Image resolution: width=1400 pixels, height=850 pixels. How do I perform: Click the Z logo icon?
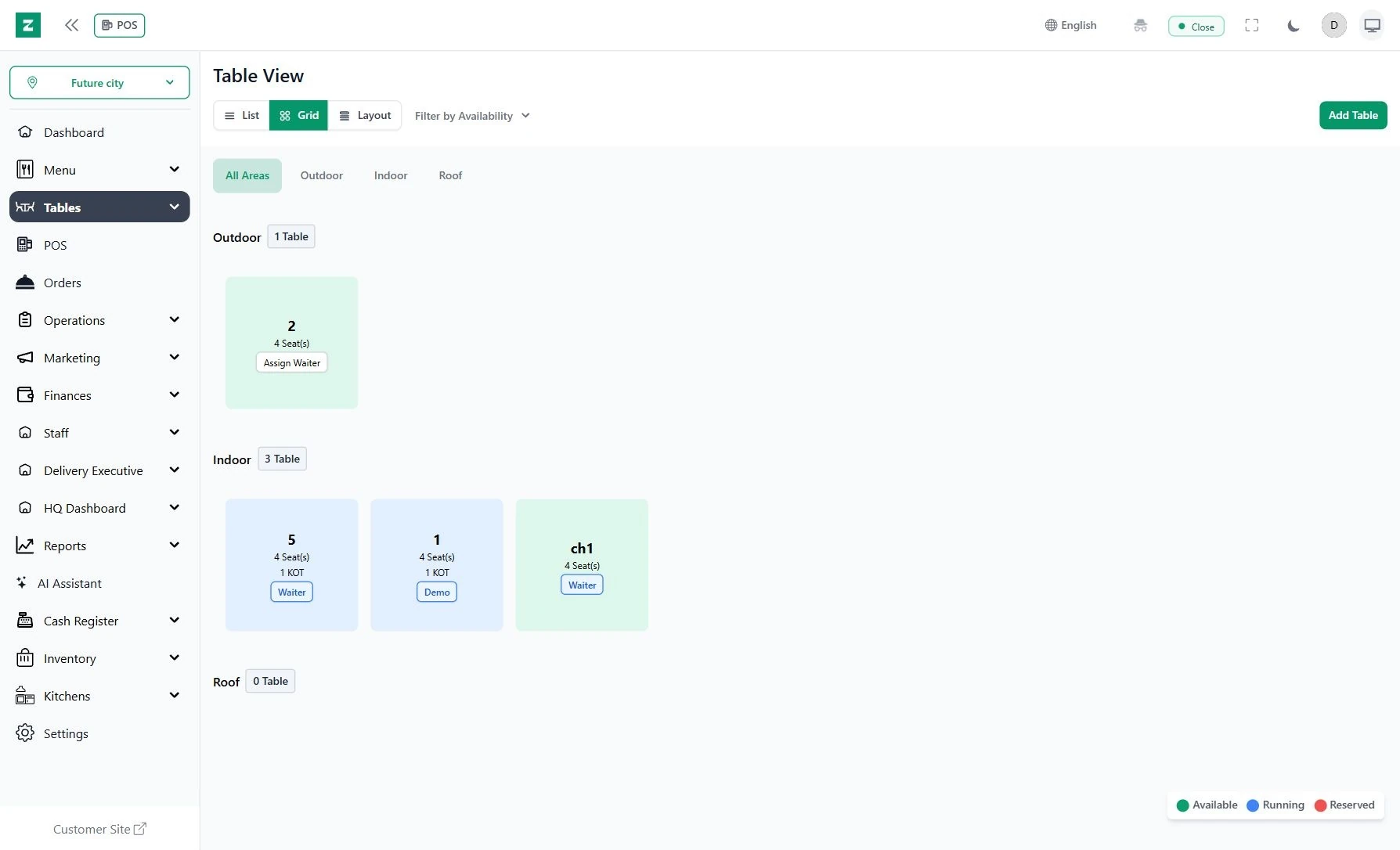pyautogui.click(x=28, y=25)
